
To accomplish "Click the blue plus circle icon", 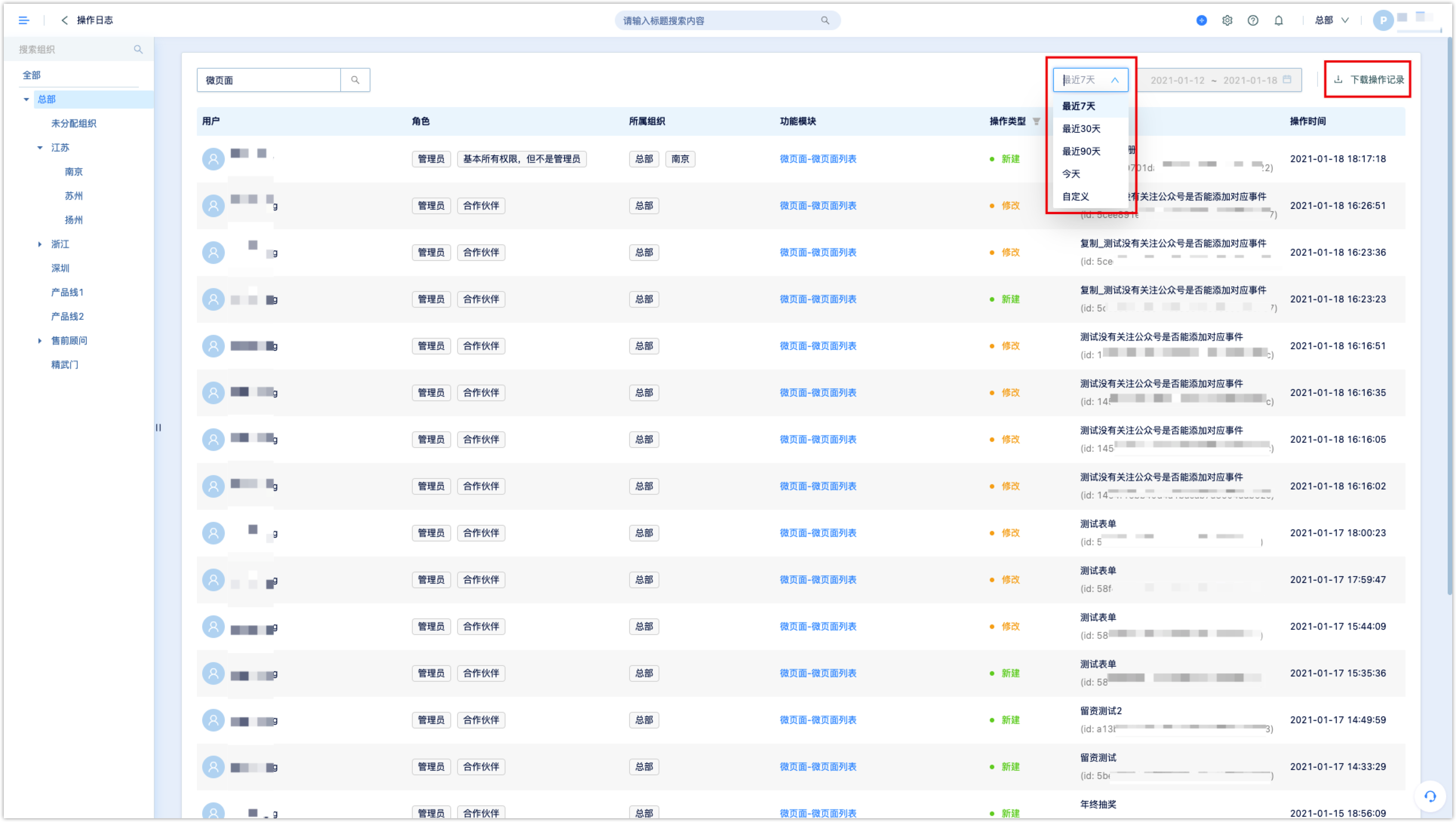I will [1201, 20].
